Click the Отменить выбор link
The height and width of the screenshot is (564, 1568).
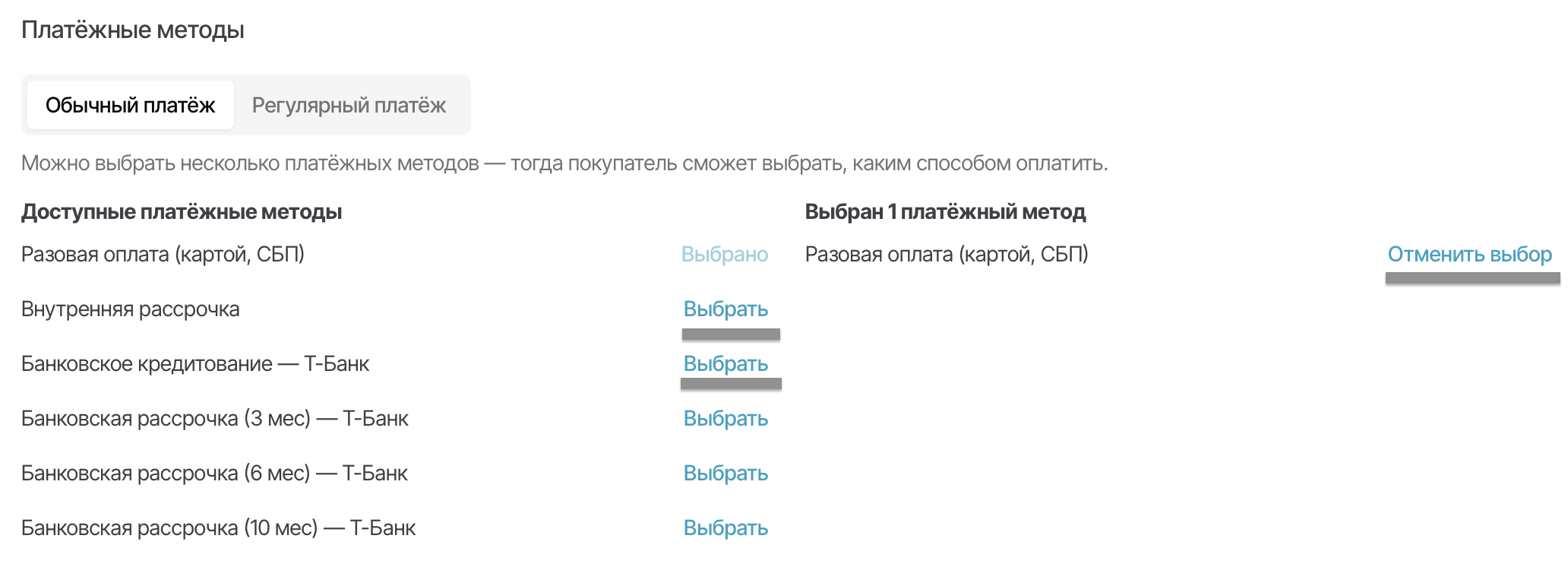pos(1469,254)
